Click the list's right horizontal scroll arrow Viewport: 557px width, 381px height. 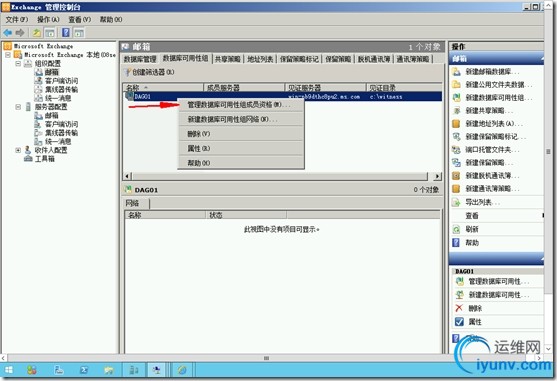pos(438,176)
